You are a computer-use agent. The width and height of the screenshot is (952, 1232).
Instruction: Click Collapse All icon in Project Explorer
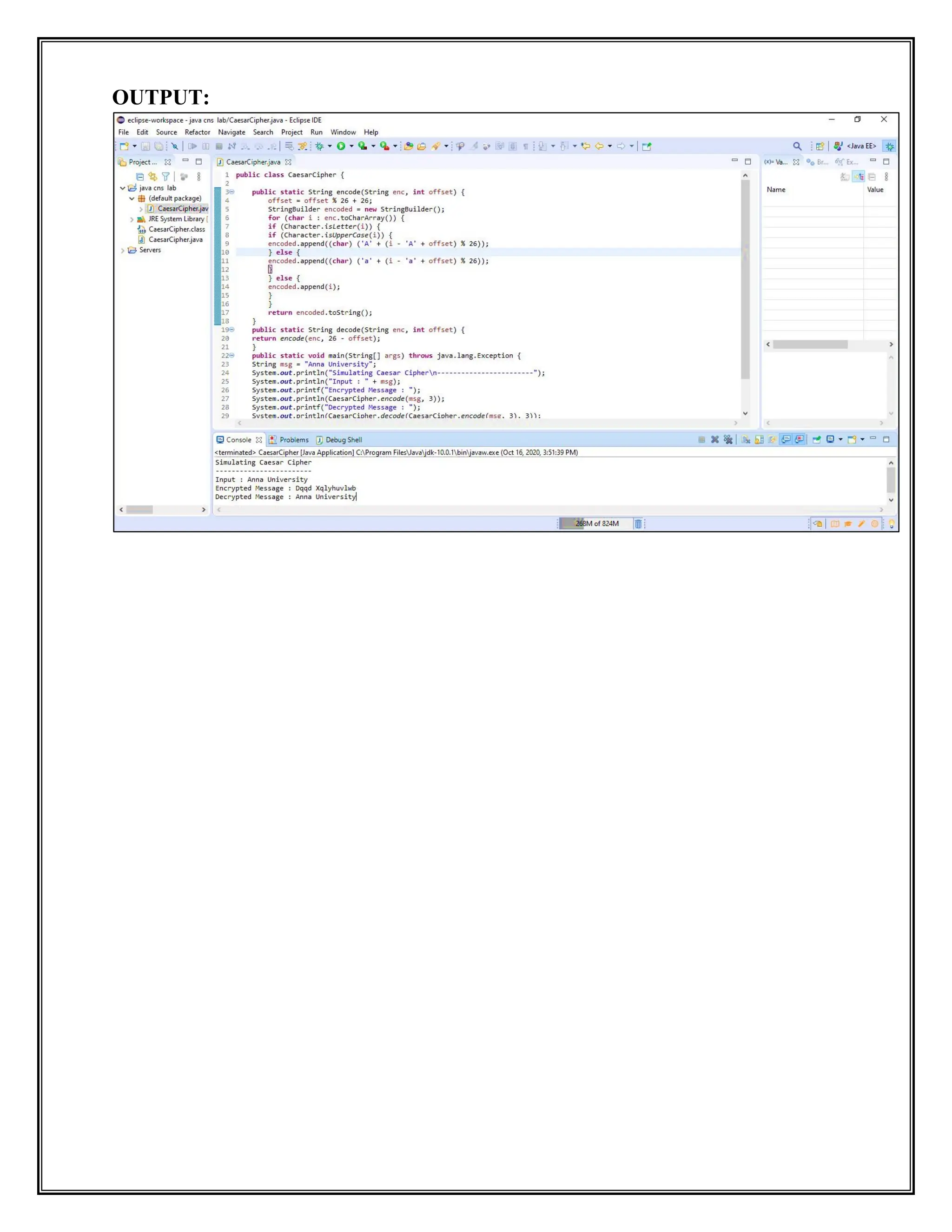click(x=139, y=177)
